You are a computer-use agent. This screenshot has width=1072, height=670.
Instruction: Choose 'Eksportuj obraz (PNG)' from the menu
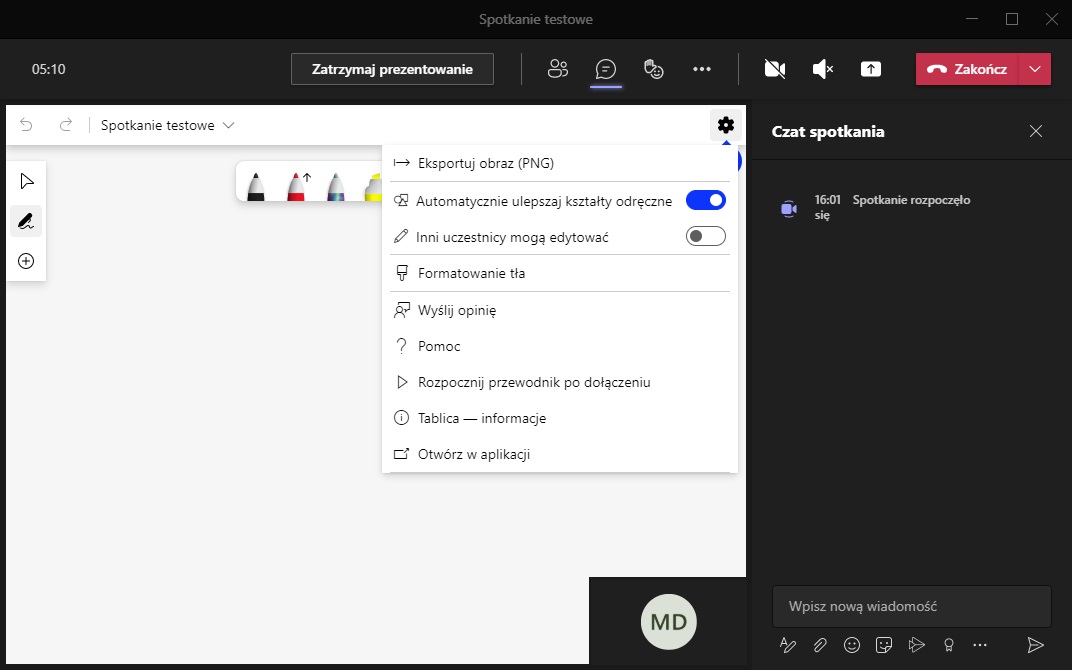point(485,163)
